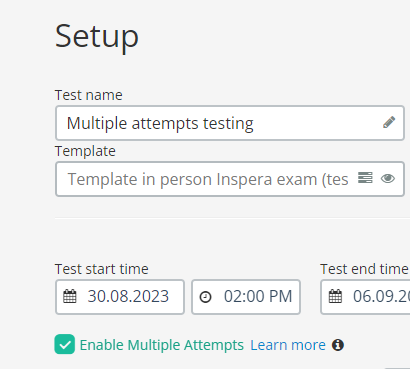Click the Test end time label

point(365,269)
